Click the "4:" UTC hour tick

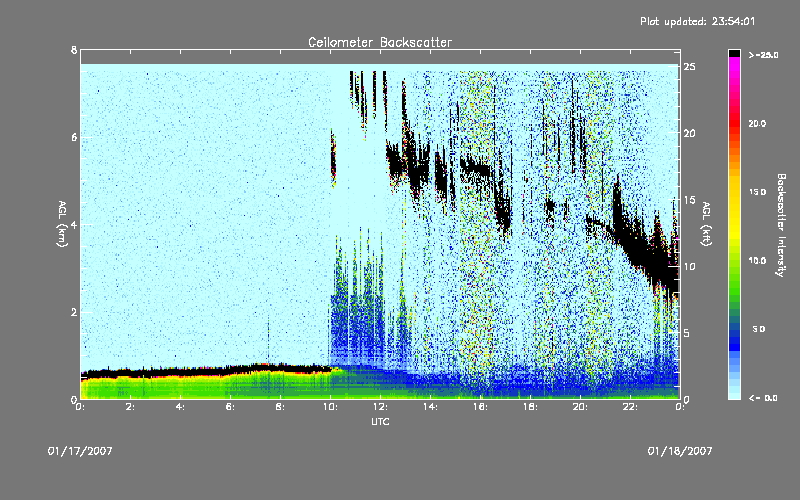180,407
